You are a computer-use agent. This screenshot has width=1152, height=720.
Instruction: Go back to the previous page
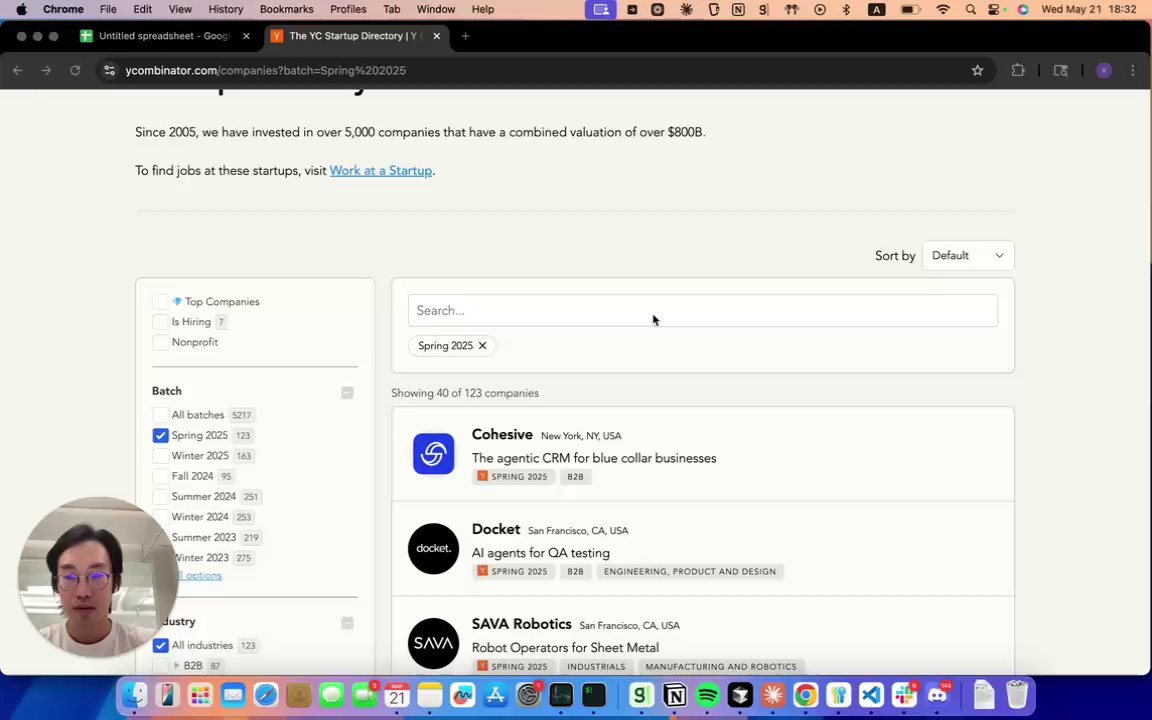(18, 71)
